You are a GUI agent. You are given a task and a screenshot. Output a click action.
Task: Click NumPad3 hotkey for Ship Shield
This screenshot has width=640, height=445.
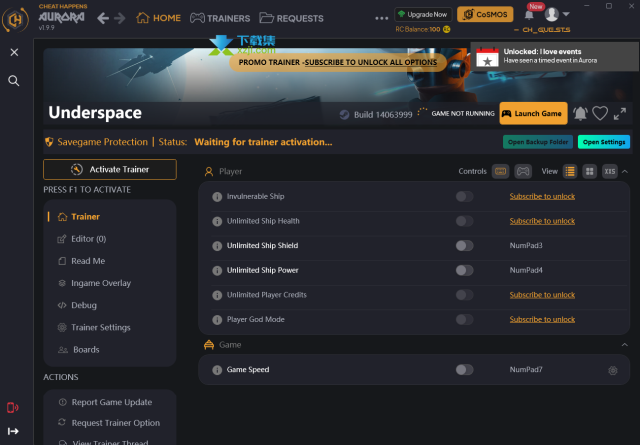point(526,245)
